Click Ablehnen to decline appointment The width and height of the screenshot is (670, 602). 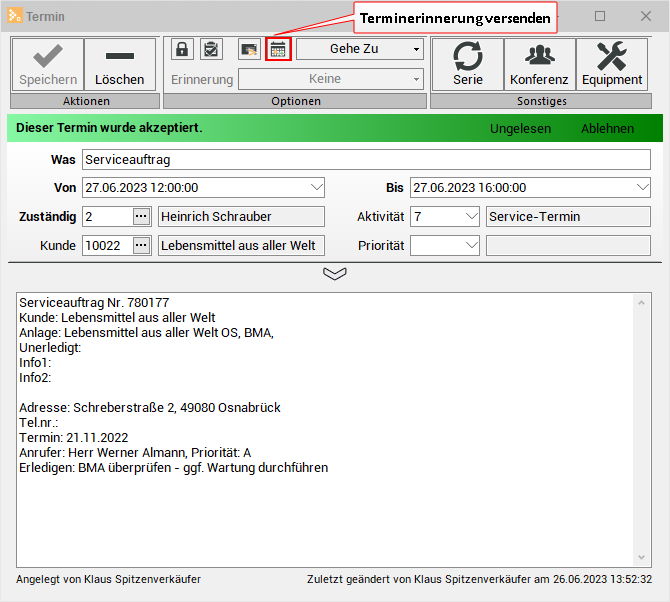(x=607, y=128)
